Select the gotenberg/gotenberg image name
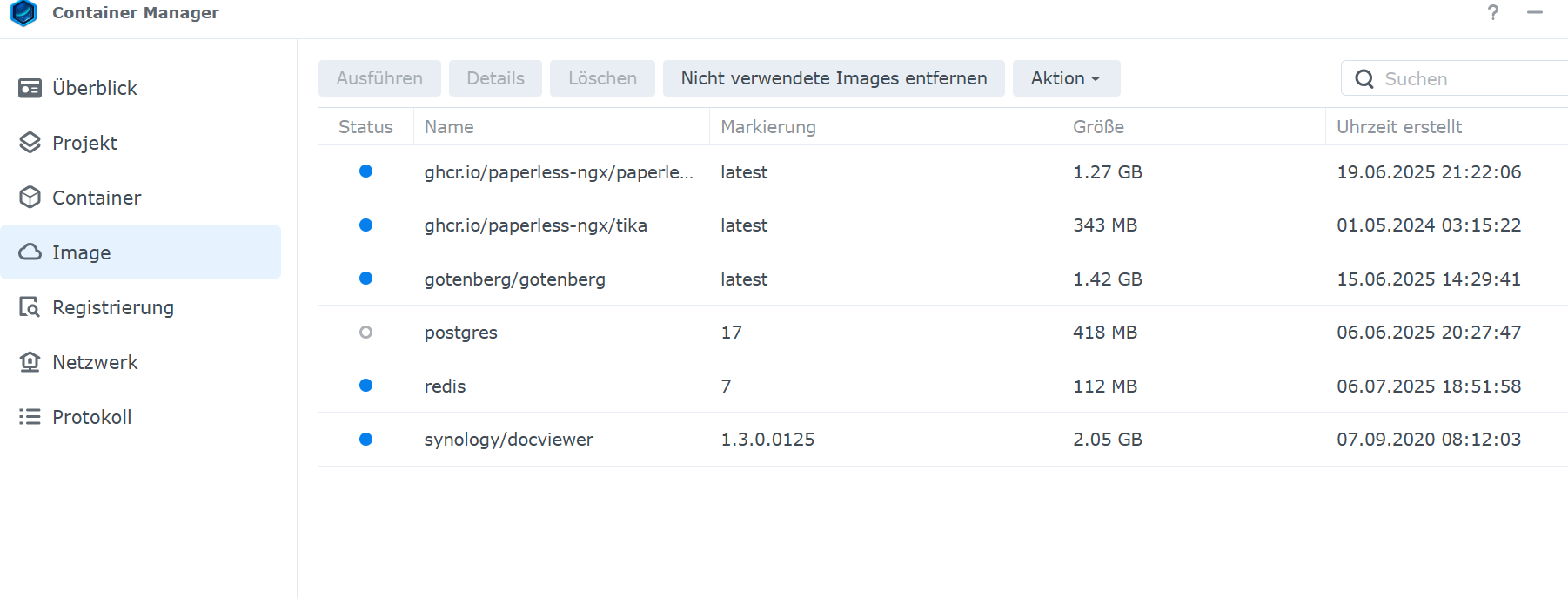 515,279
